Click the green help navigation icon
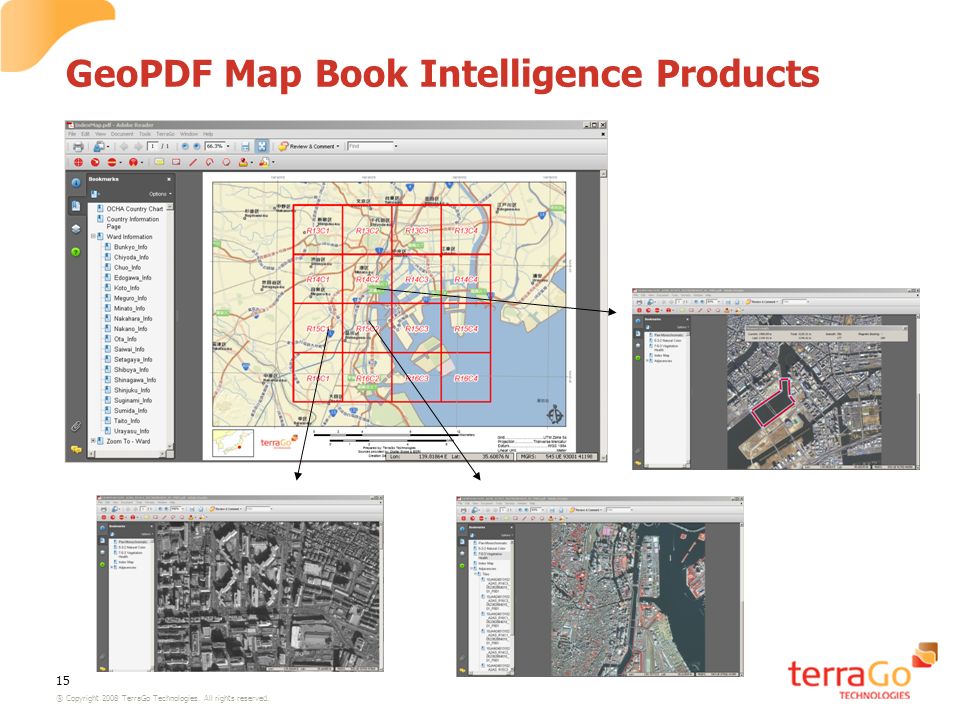This screenshot has height=720, width=960. click(x=76, y=252)
